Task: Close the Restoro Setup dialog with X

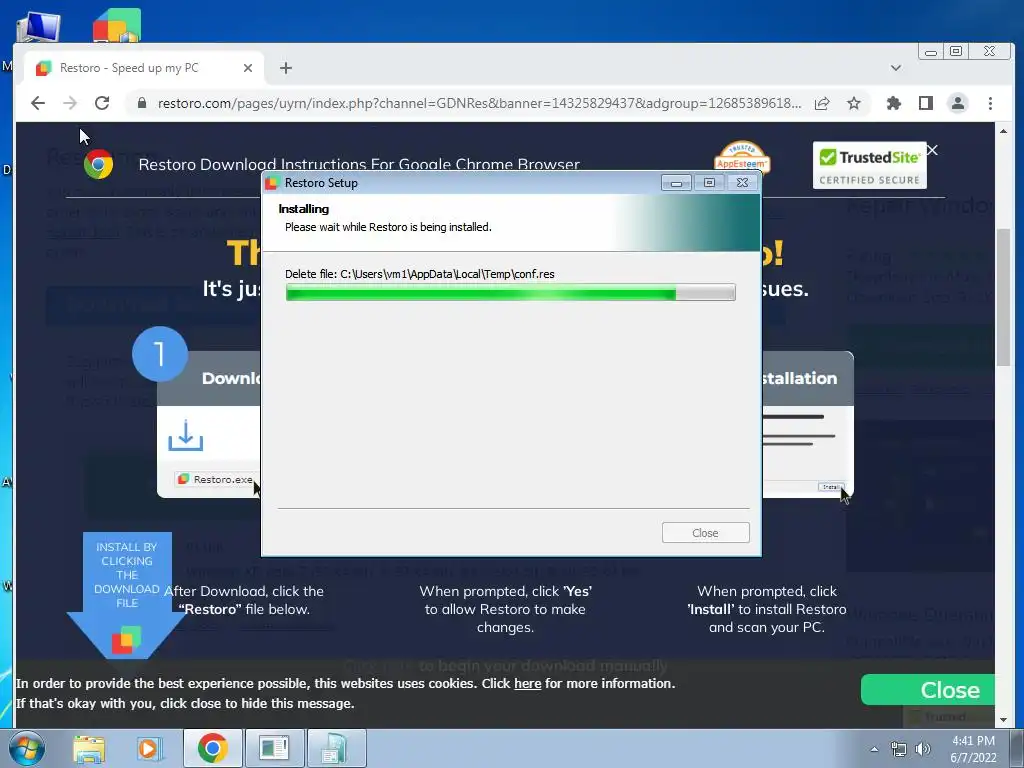Action: 743,183
